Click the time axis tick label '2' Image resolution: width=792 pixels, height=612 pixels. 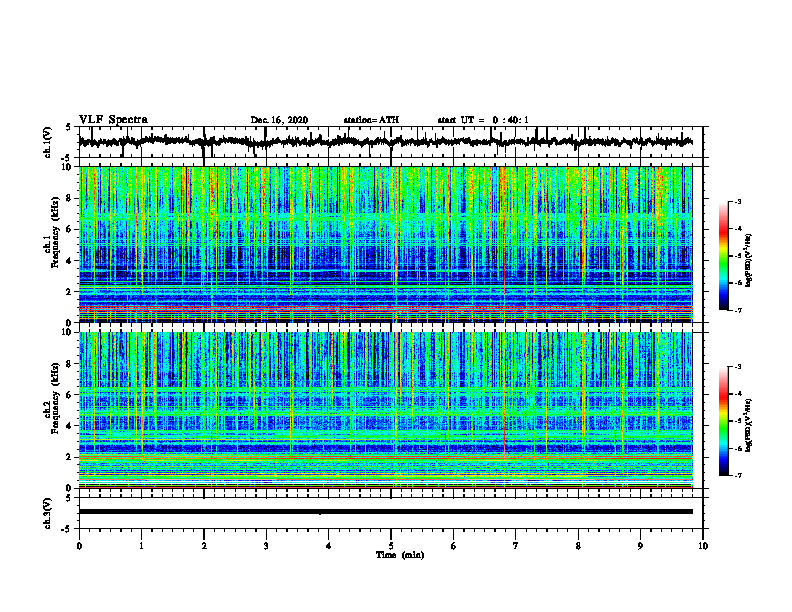click(x=204, y=546)
